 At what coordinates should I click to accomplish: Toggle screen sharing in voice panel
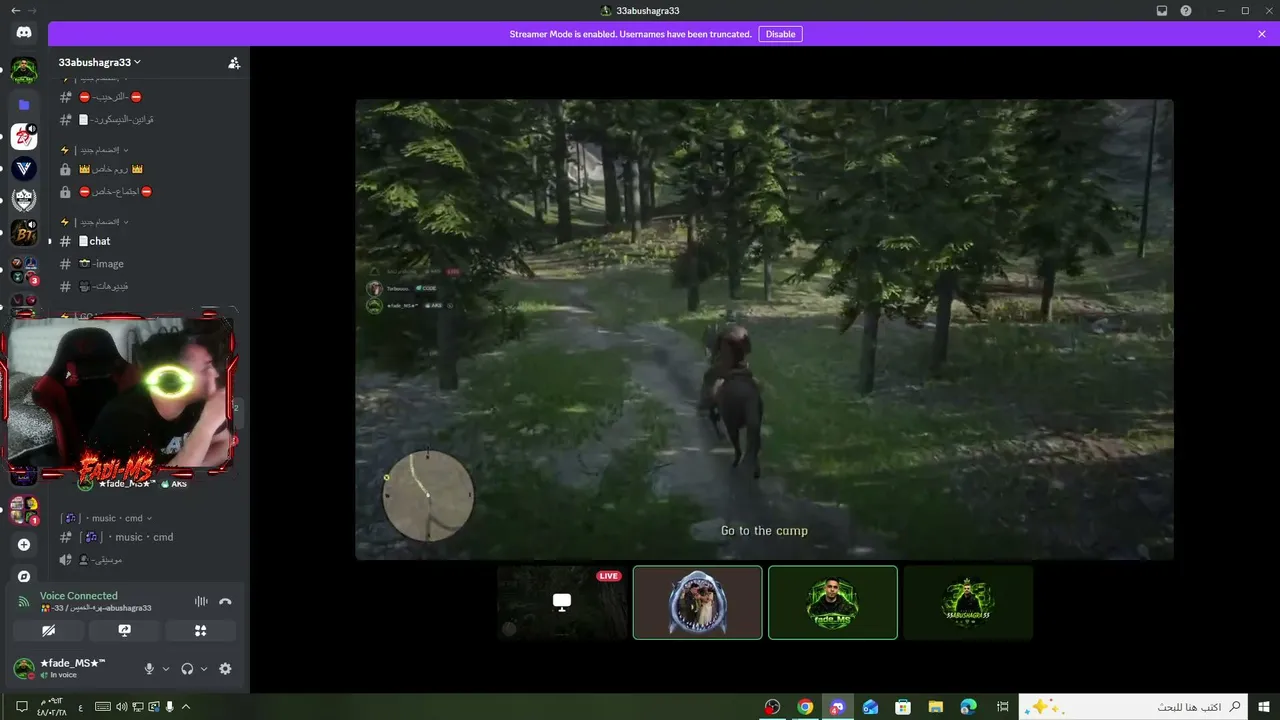(124, 631)
